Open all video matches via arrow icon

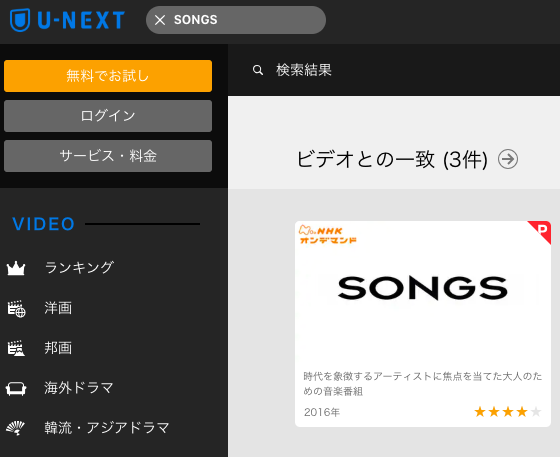coord(508,159)
